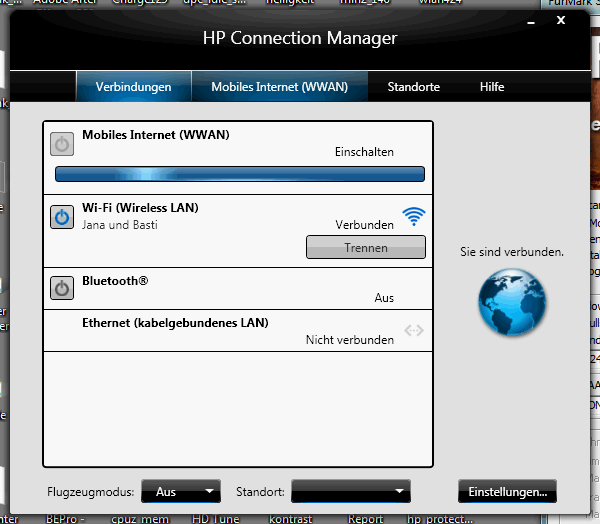Expand the Standort dropdown
Image resolution: width=600 pixels, height=524 pixels.
tap(351, 491)
